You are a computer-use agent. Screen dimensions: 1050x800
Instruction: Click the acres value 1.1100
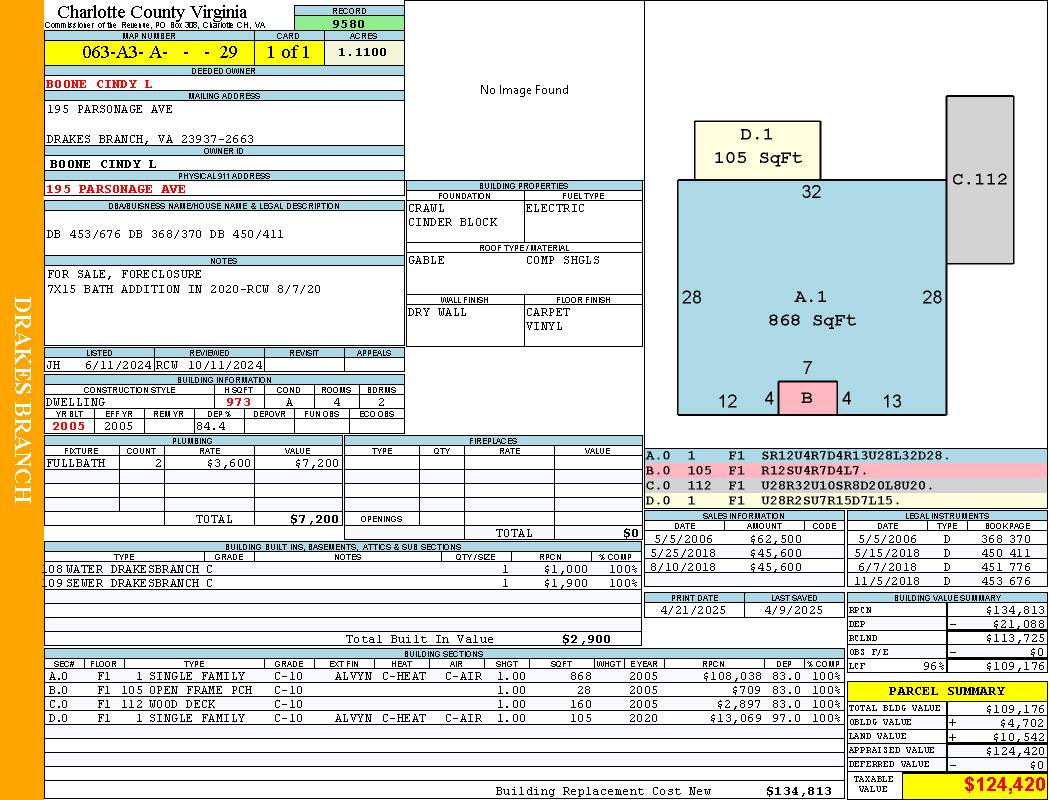click(363, 52)
